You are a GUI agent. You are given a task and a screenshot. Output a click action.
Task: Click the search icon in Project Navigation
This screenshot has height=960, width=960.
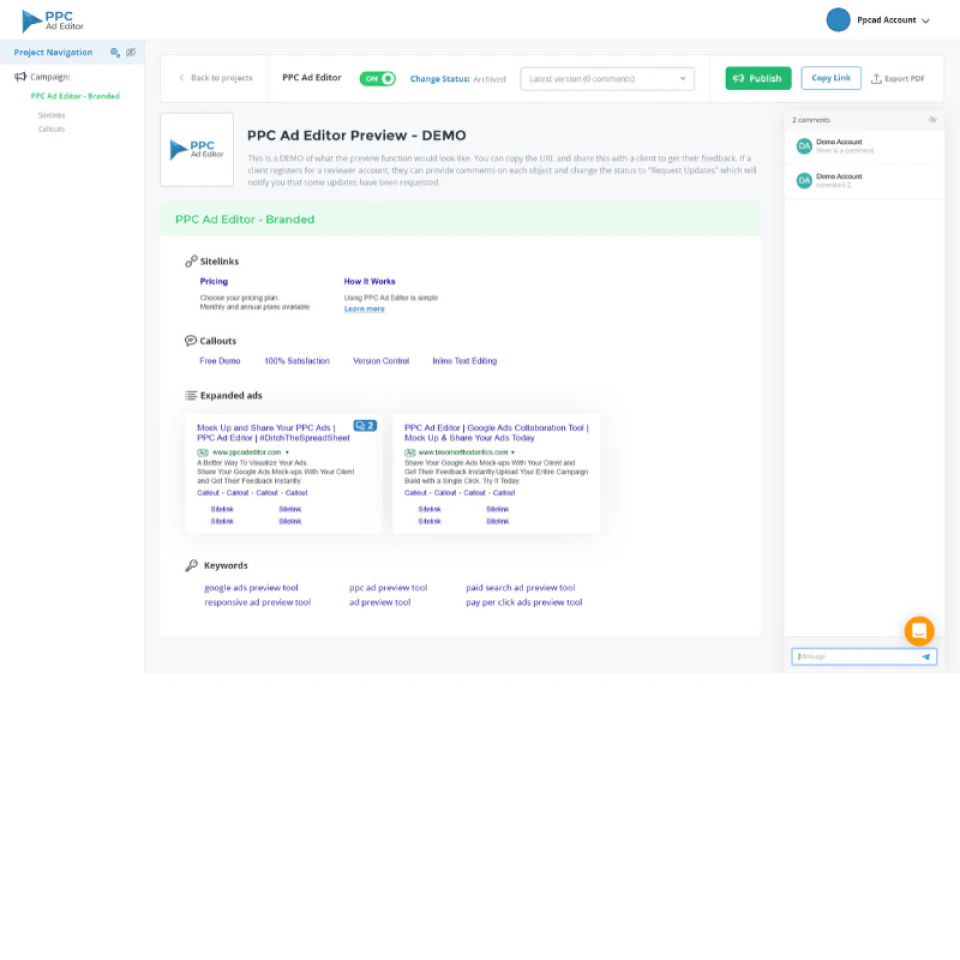pyautogui.click(x=114, y=53)
